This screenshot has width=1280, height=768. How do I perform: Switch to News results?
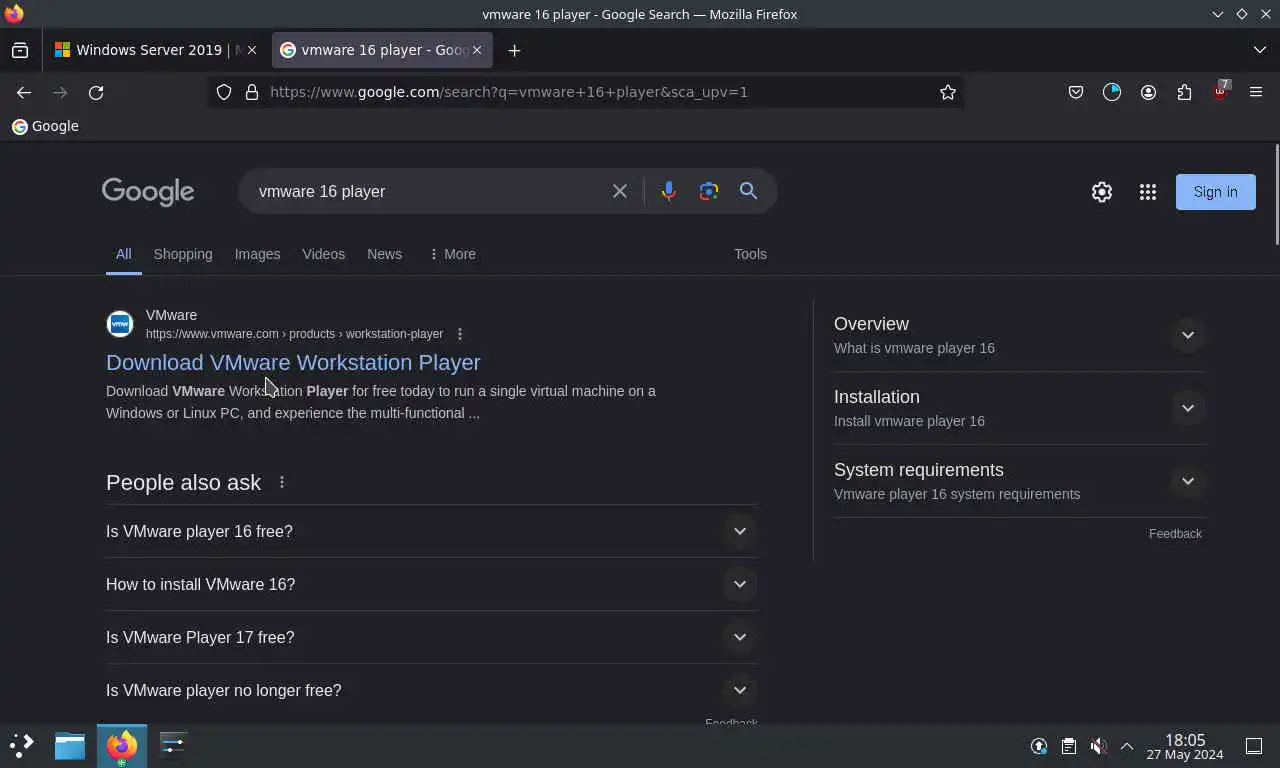(384, 254)
